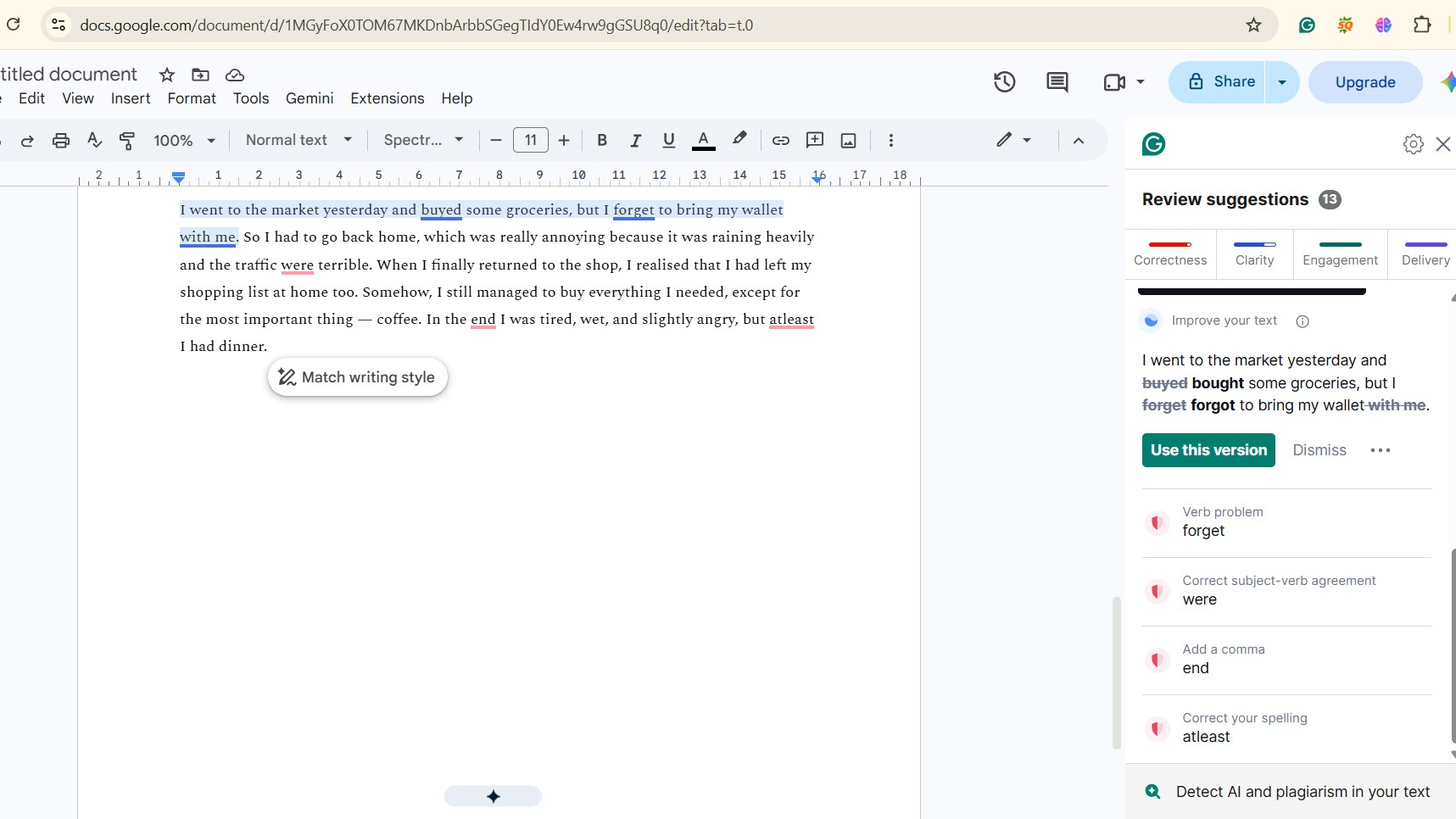Expand the spelling suggestion for 'atleast'
This screenshot has width=1456, height=819.
coord(1286,728)
